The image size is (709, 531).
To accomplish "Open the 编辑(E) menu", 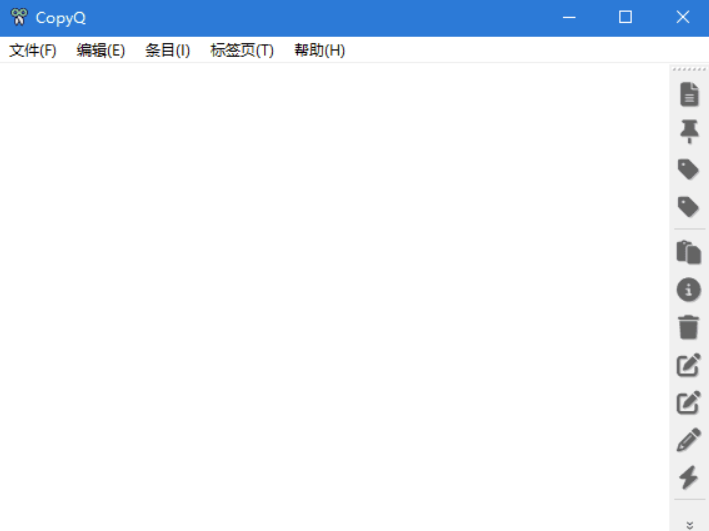I will (x=101, y=50).
